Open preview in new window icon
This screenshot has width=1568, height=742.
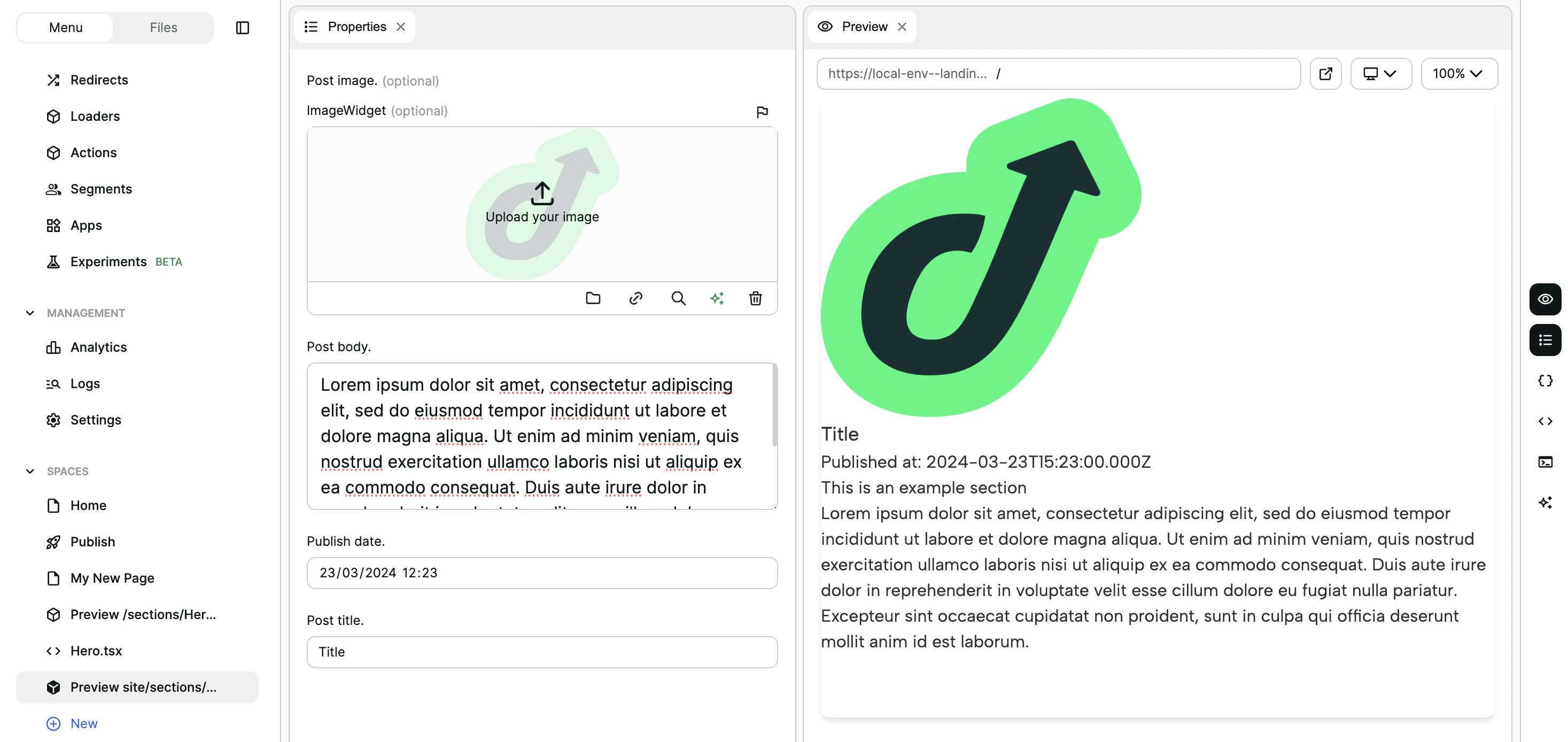point(1325,74)
